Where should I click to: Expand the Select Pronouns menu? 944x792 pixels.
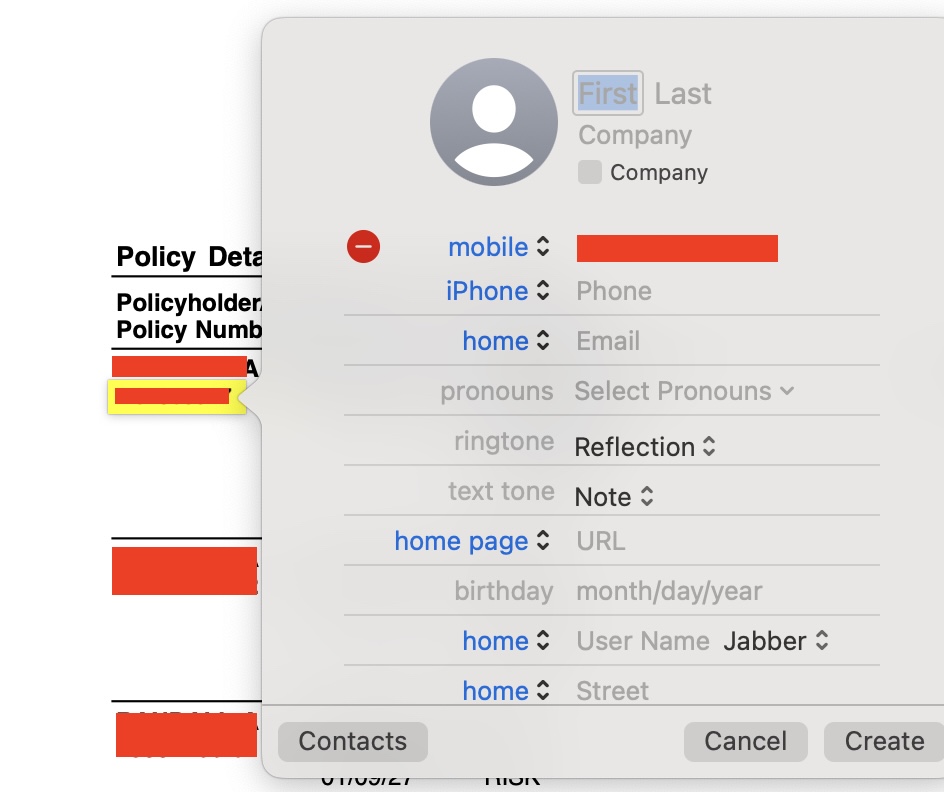click(x=684, y=391)
